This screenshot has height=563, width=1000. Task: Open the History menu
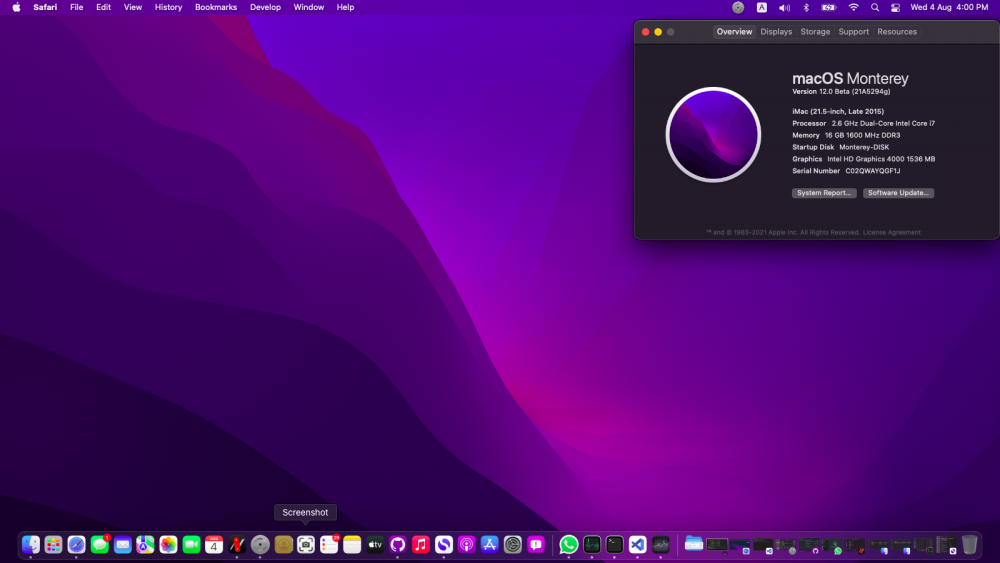tap(168, 8)
